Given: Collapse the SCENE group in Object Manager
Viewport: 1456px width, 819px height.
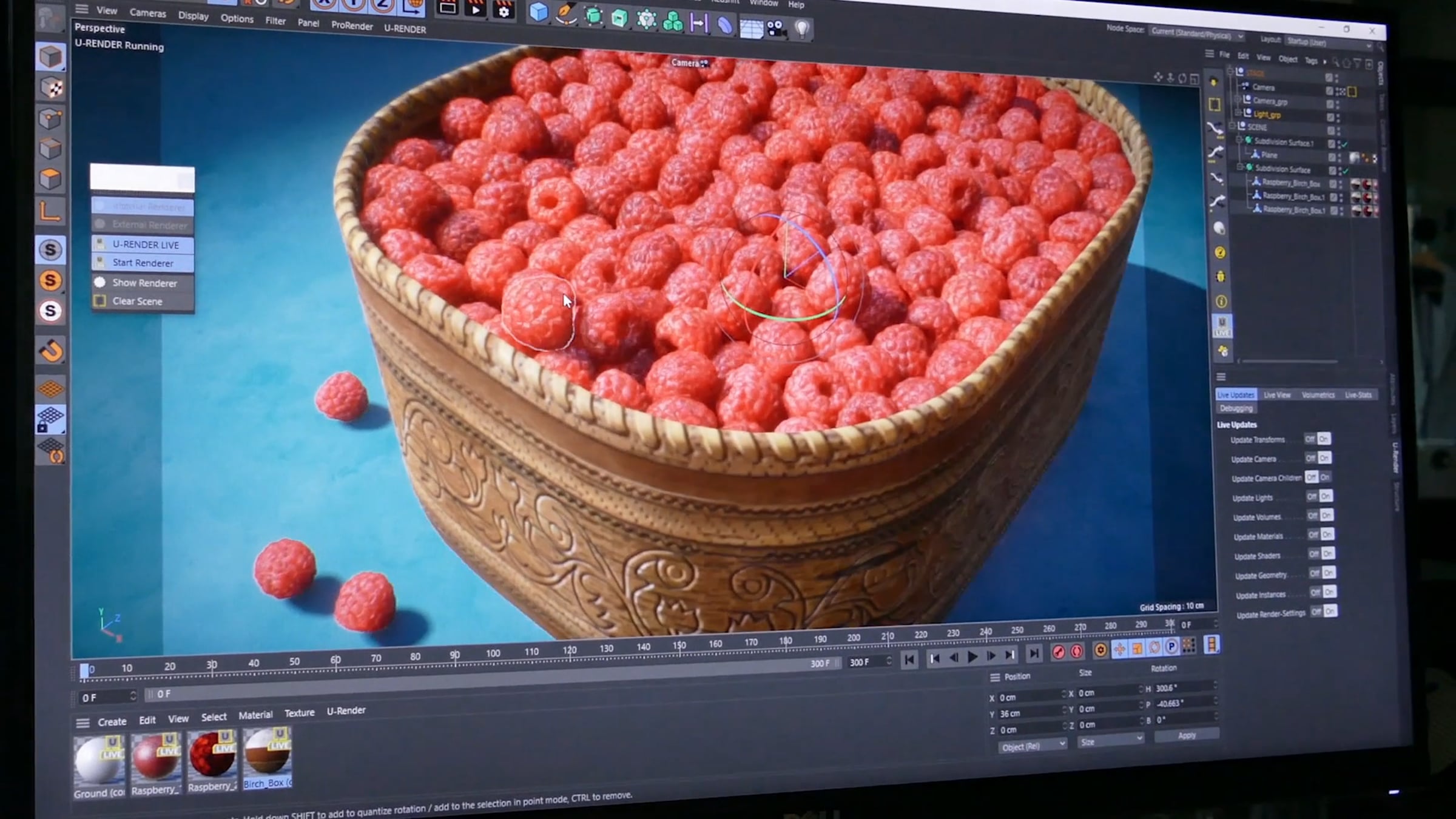Looking at the screenshot, I should point(1232,126).
